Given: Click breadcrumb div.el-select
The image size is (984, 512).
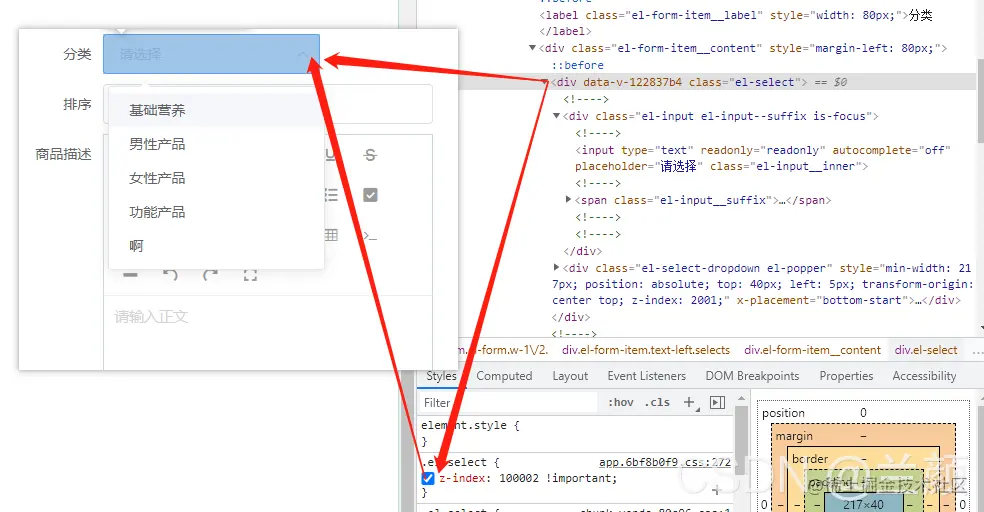Looking at the screenshot, I should pos(926,350).
